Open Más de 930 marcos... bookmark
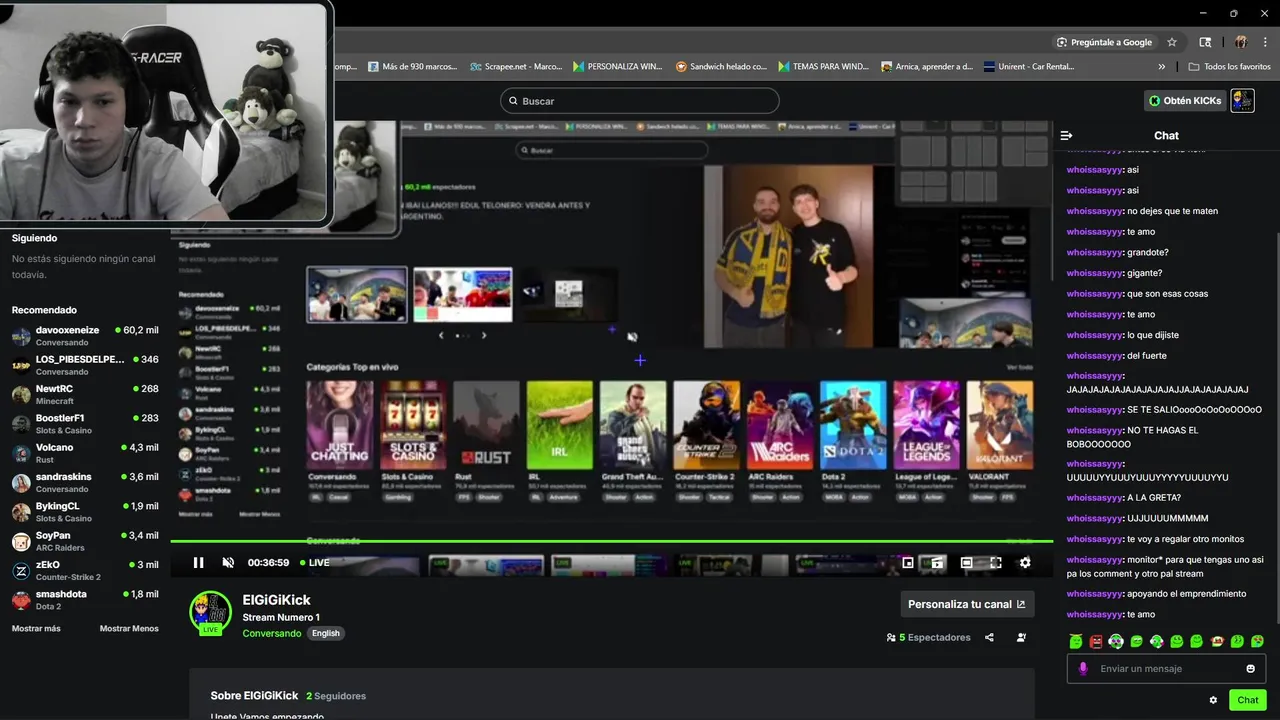The image size is (1280, 720). [x=412, y=67]
